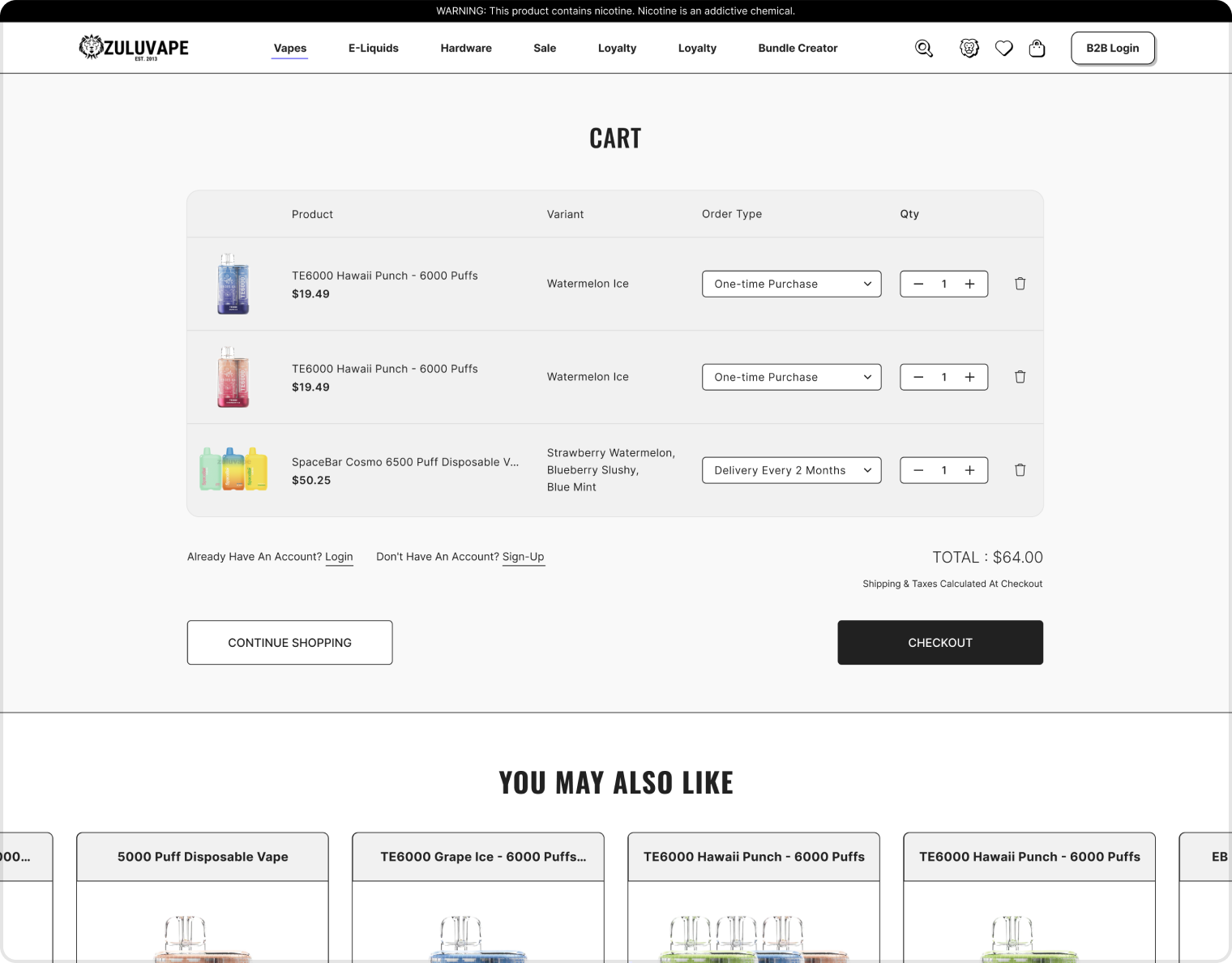The image size is (1232, 963).
Task: Open second item's One-time Purchase dropdown
Action: [x=792, y=377]
